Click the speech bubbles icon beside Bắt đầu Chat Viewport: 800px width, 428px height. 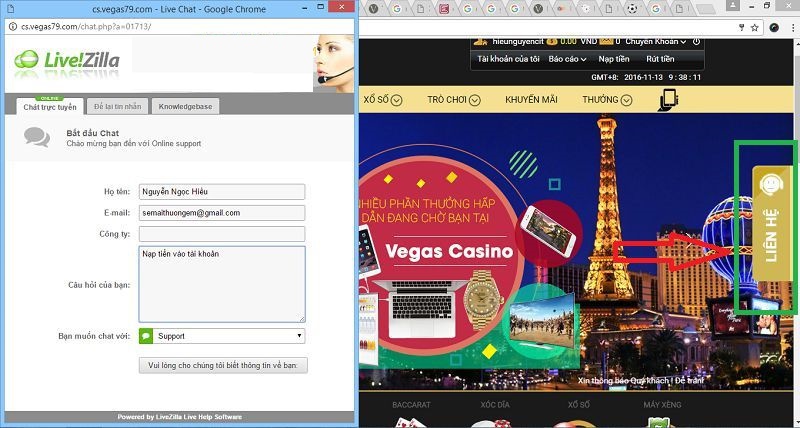point(37,137)
